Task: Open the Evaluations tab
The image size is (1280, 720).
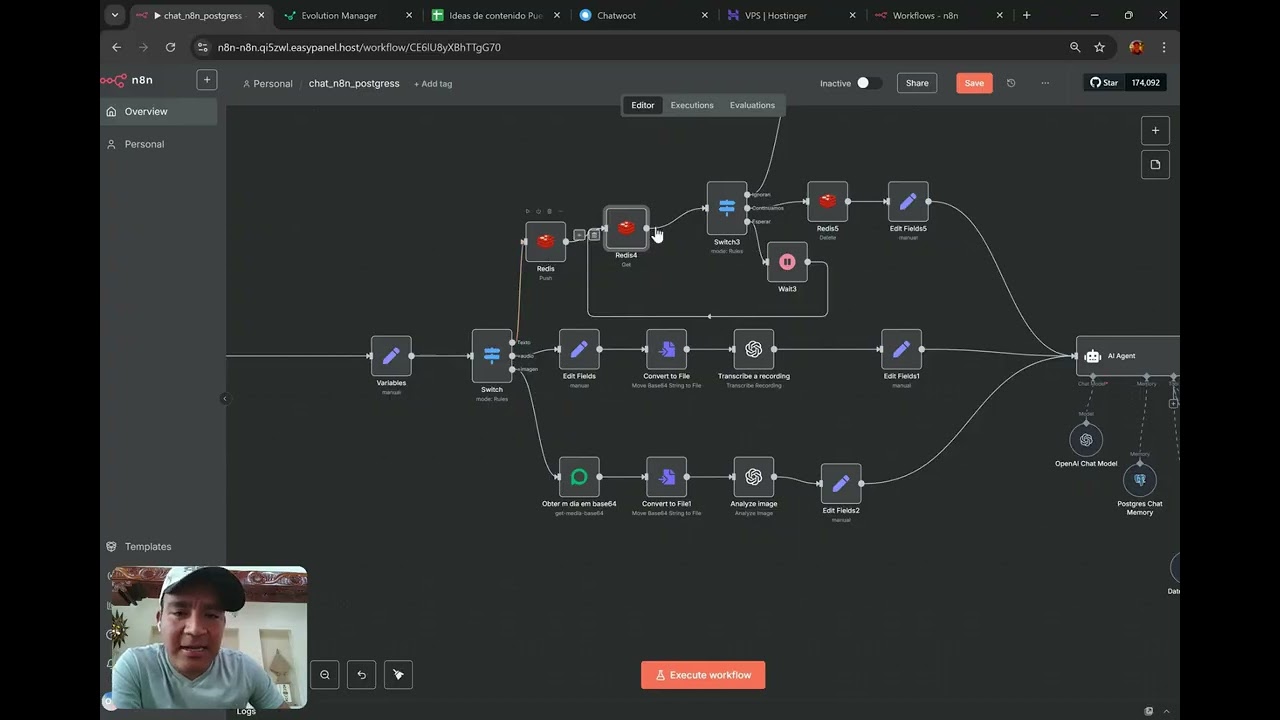Action: coord(752,105)
